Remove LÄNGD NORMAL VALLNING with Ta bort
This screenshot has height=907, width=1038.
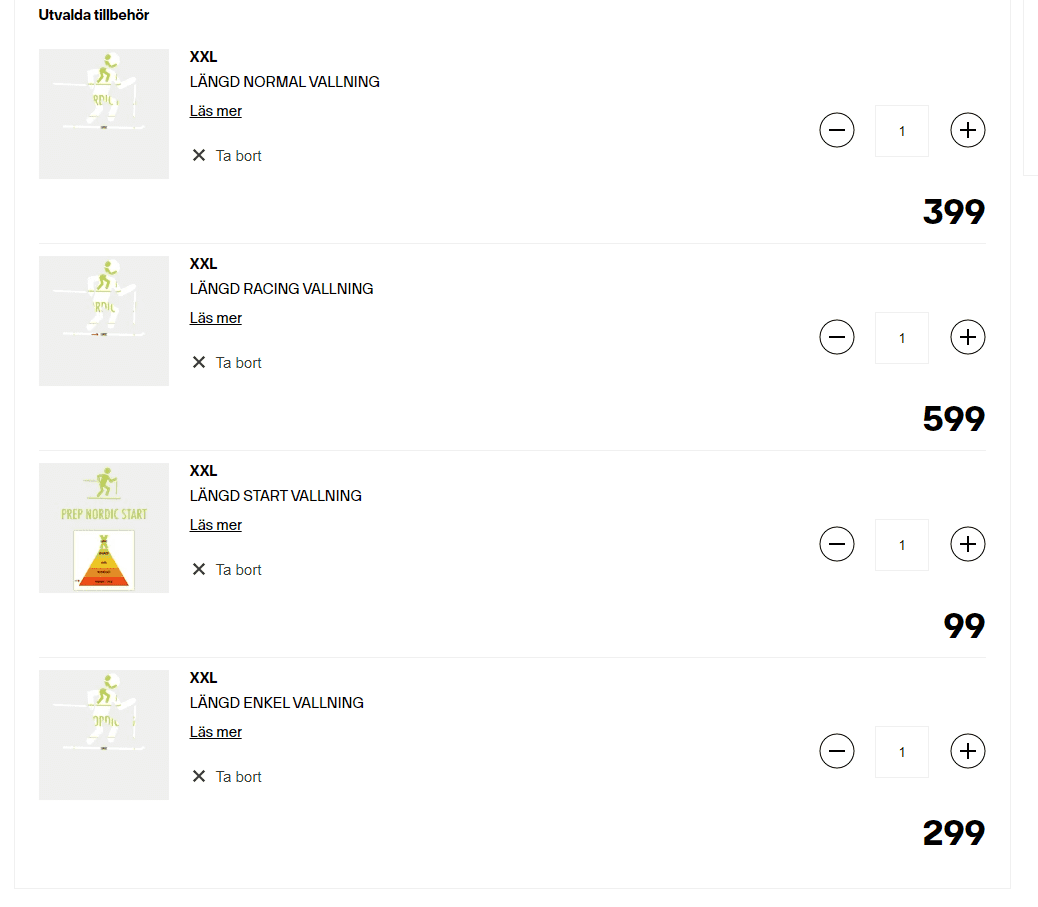(227, 156)
